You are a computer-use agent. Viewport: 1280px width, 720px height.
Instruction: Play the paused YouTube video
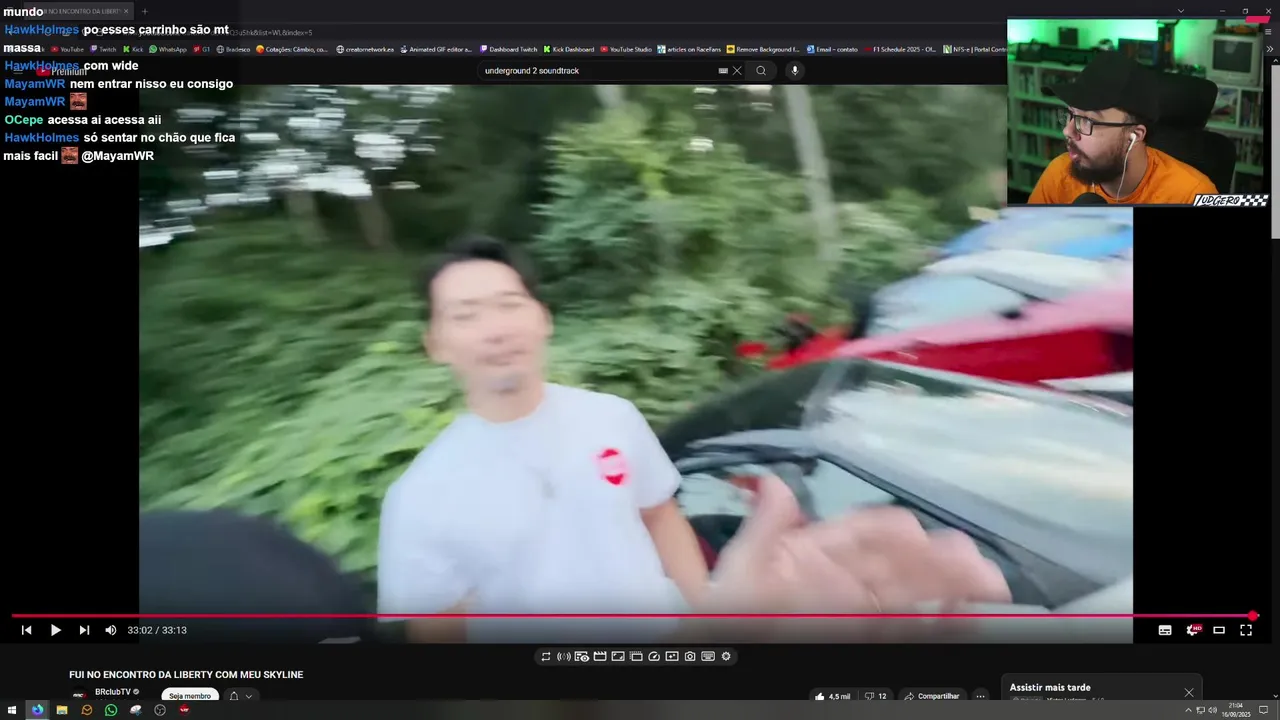click(x=56, y=630)
